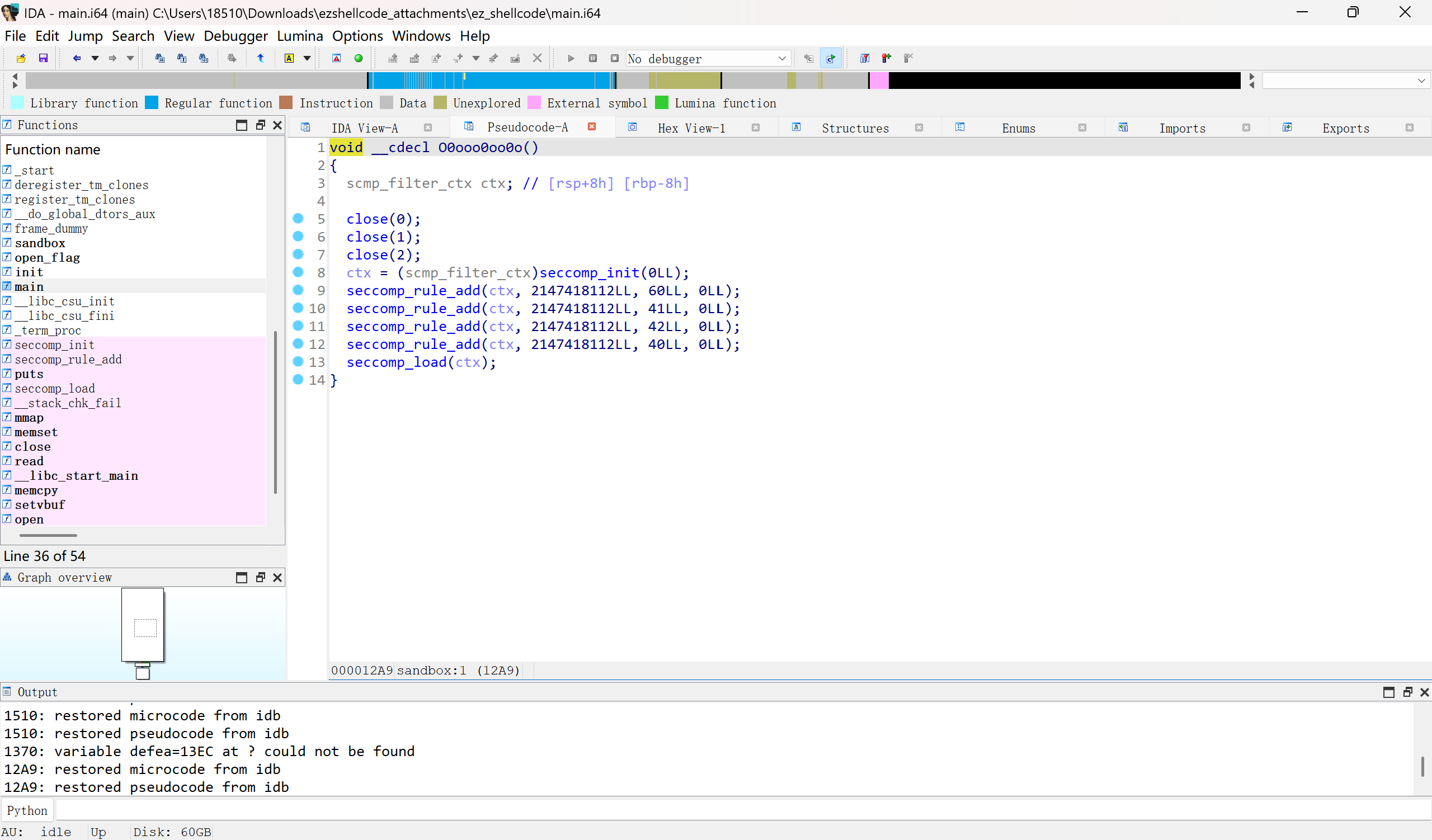The height and width of the screenshot is (840, 1432).
Task: Switch to the Structures tab
Action: pos(855,128)
